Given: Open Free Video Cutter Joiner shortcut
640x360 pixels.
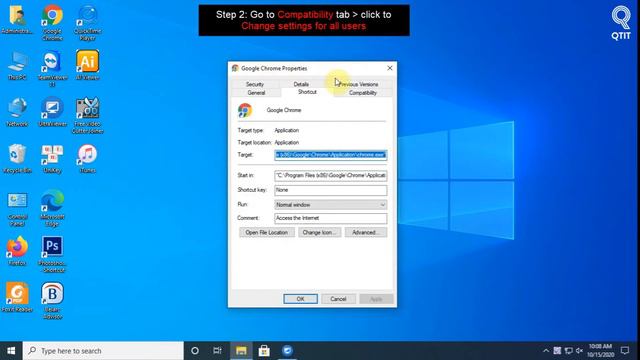Looking at the screenshot, I should [87, 115].
